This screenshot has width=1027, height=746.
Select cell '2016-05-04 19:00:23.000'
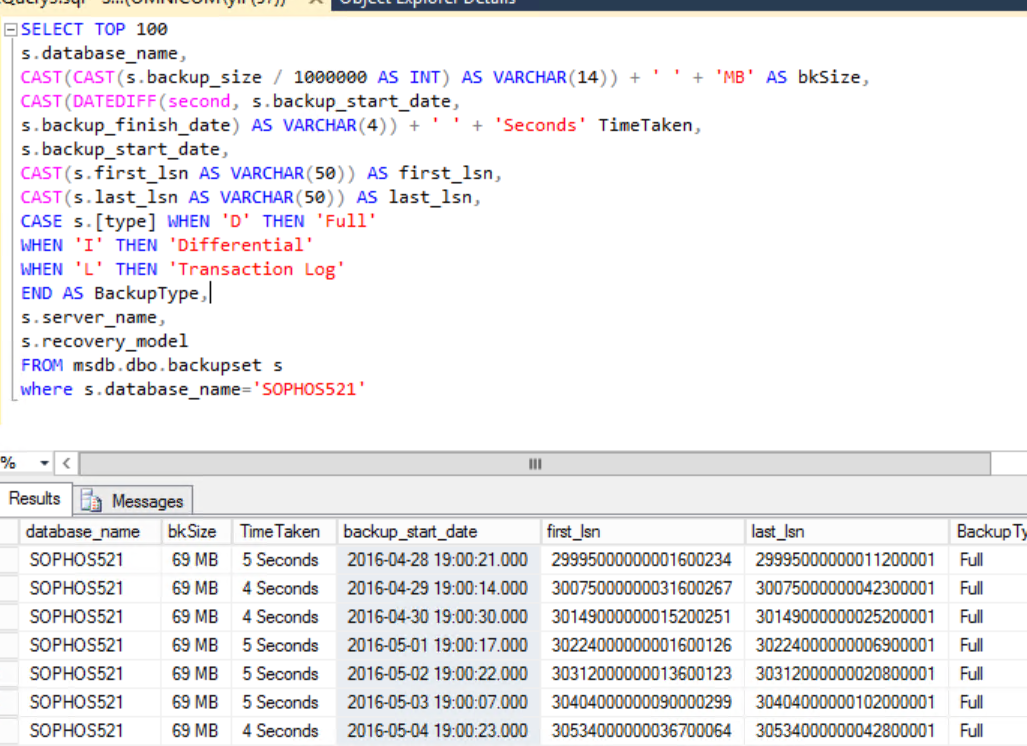click(x=438, y=731)
